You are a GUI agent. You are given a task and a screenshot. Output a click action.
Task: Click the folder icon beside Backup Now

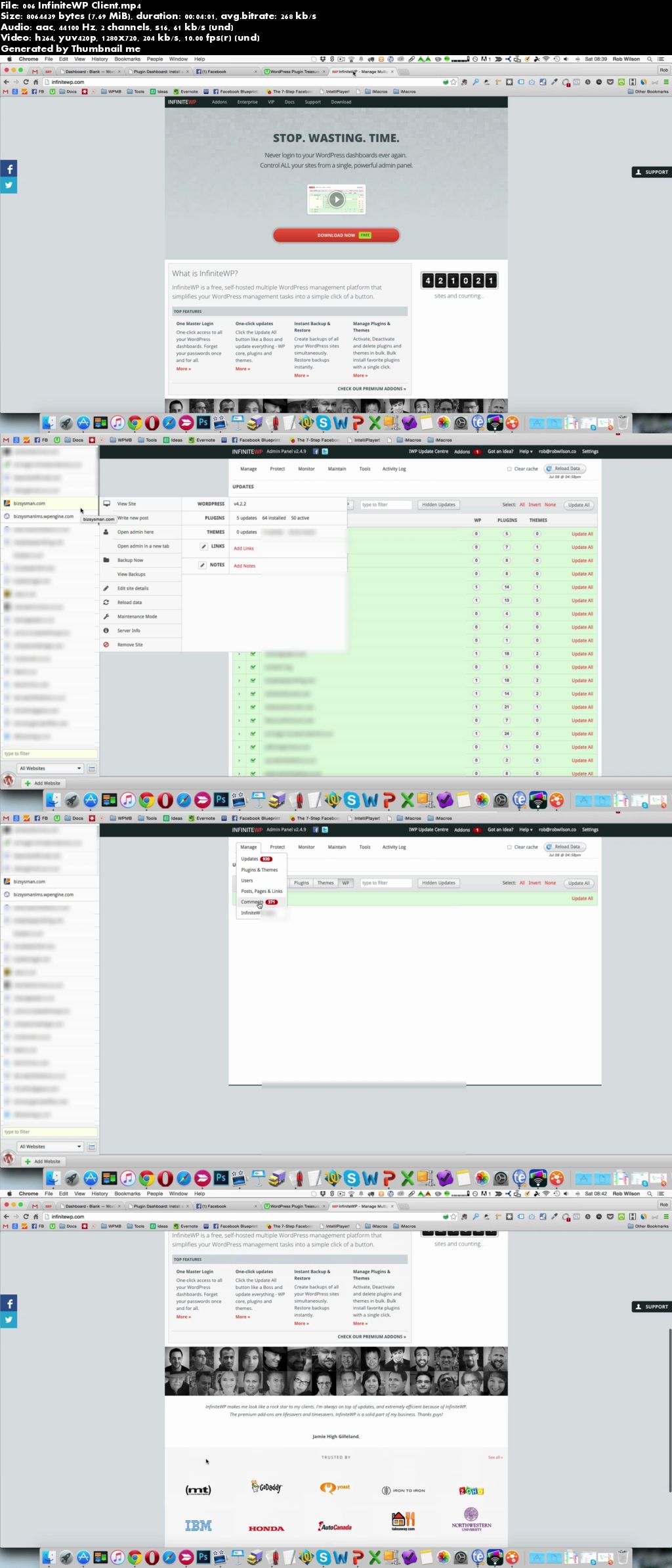[x=106, y=560]
